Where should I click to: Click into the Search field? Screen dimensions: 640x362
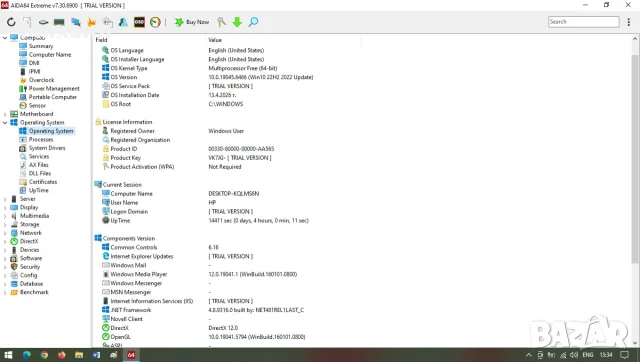(583, 22)
